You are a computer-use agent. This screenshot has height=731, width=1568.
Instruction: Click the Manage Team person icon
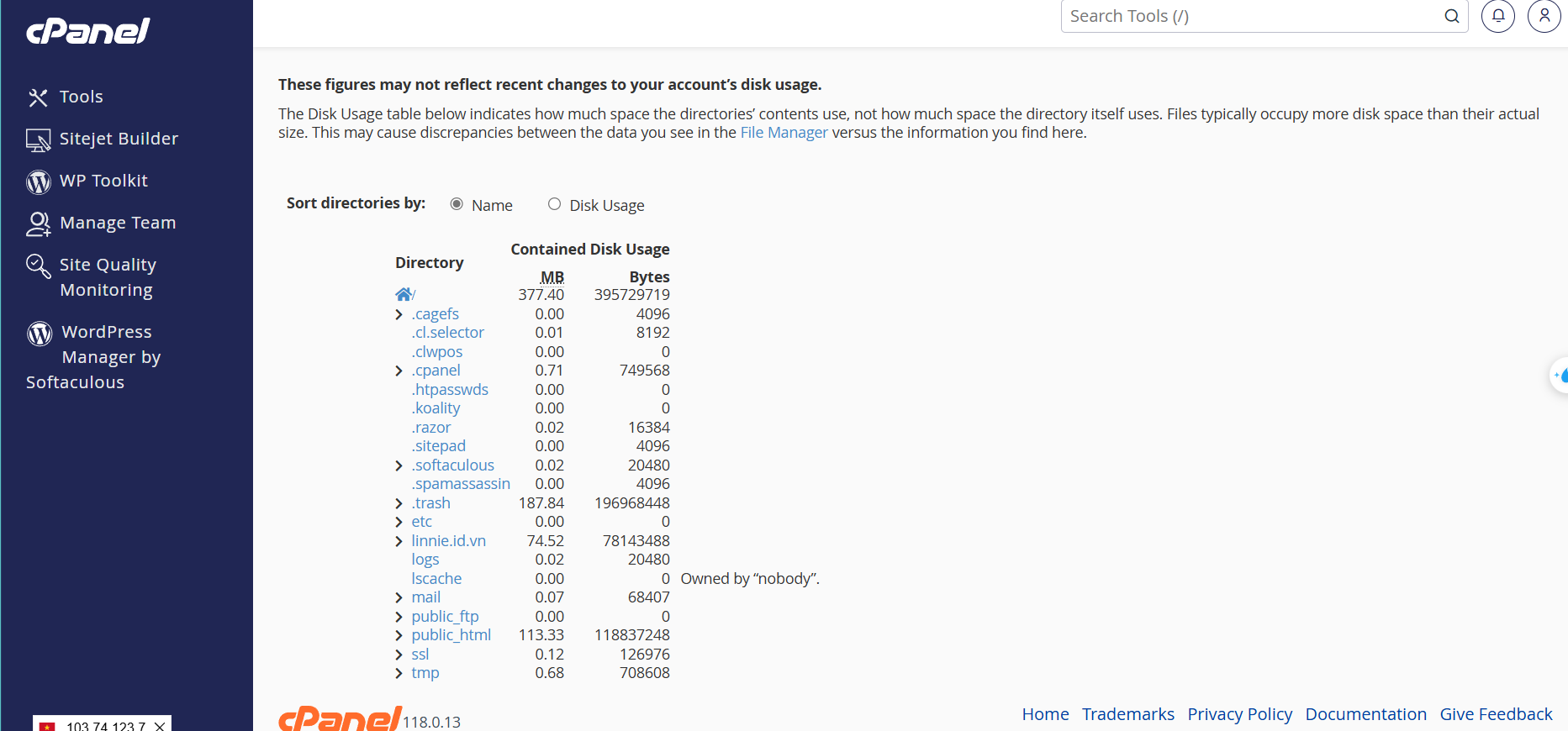(39, 224)
